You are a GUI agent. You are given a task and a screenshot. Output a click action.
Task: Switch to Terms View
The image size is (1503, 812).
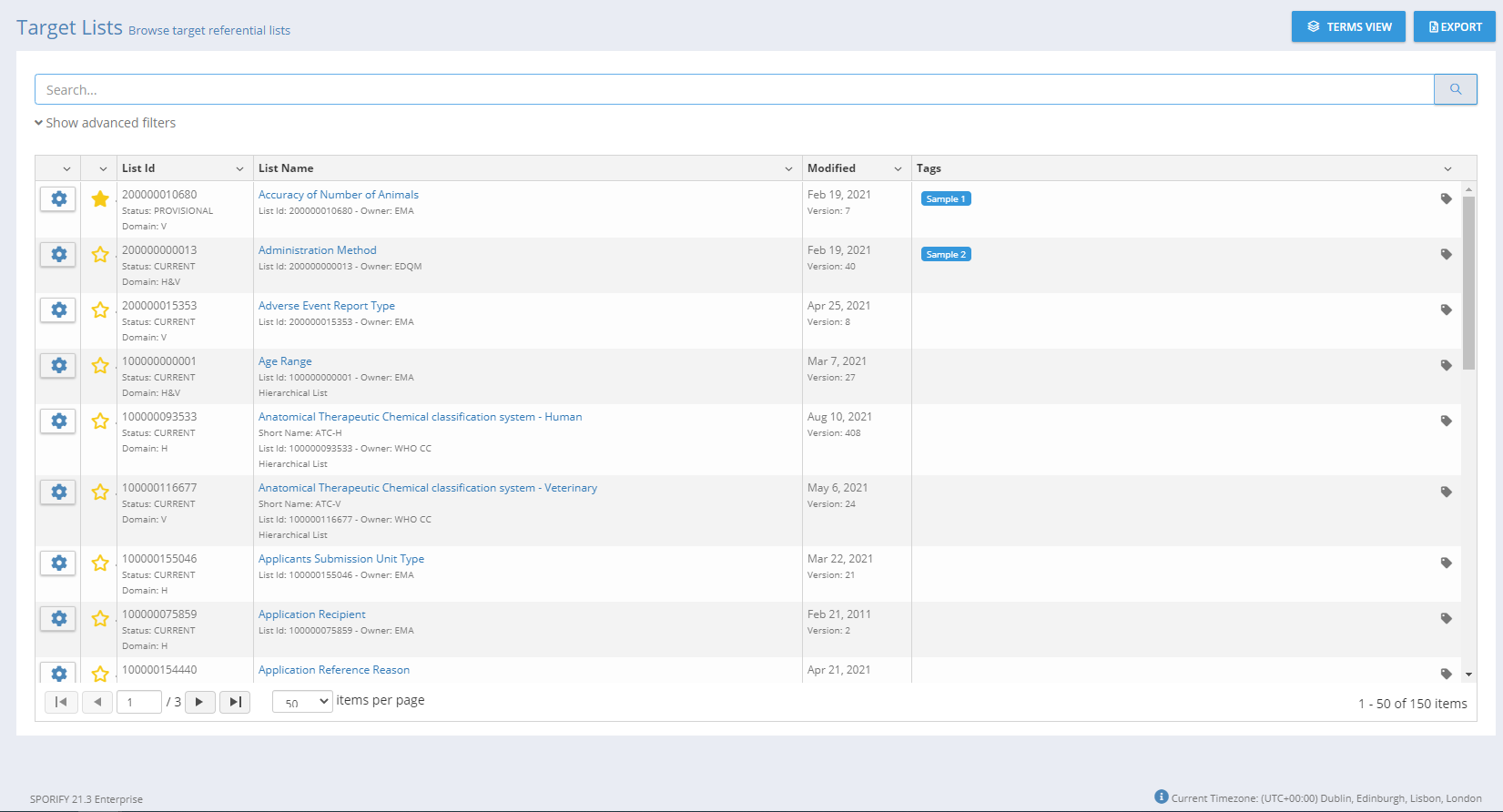point(1347,26)
